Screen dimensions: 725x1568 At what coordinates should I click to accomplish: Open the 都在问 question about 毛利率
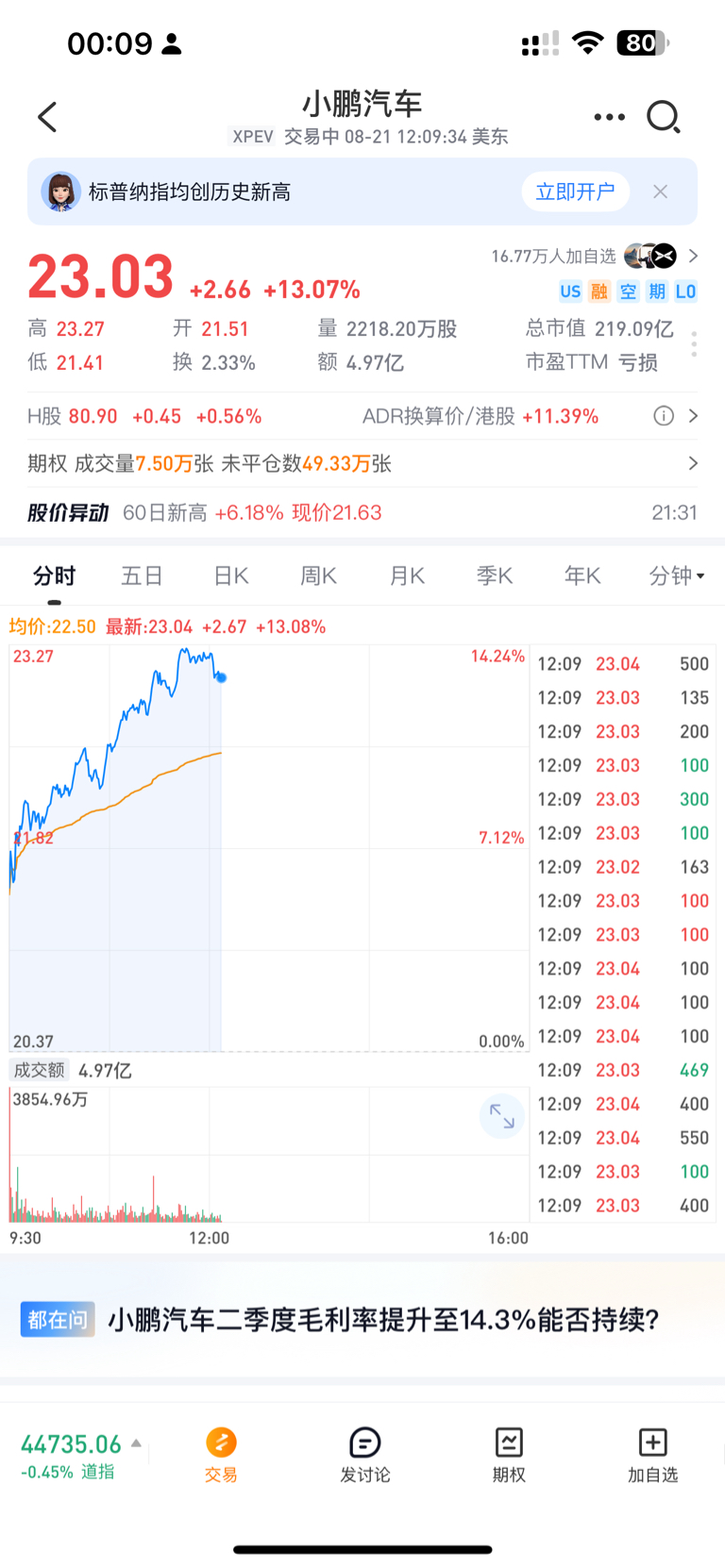coord(383,1319)
